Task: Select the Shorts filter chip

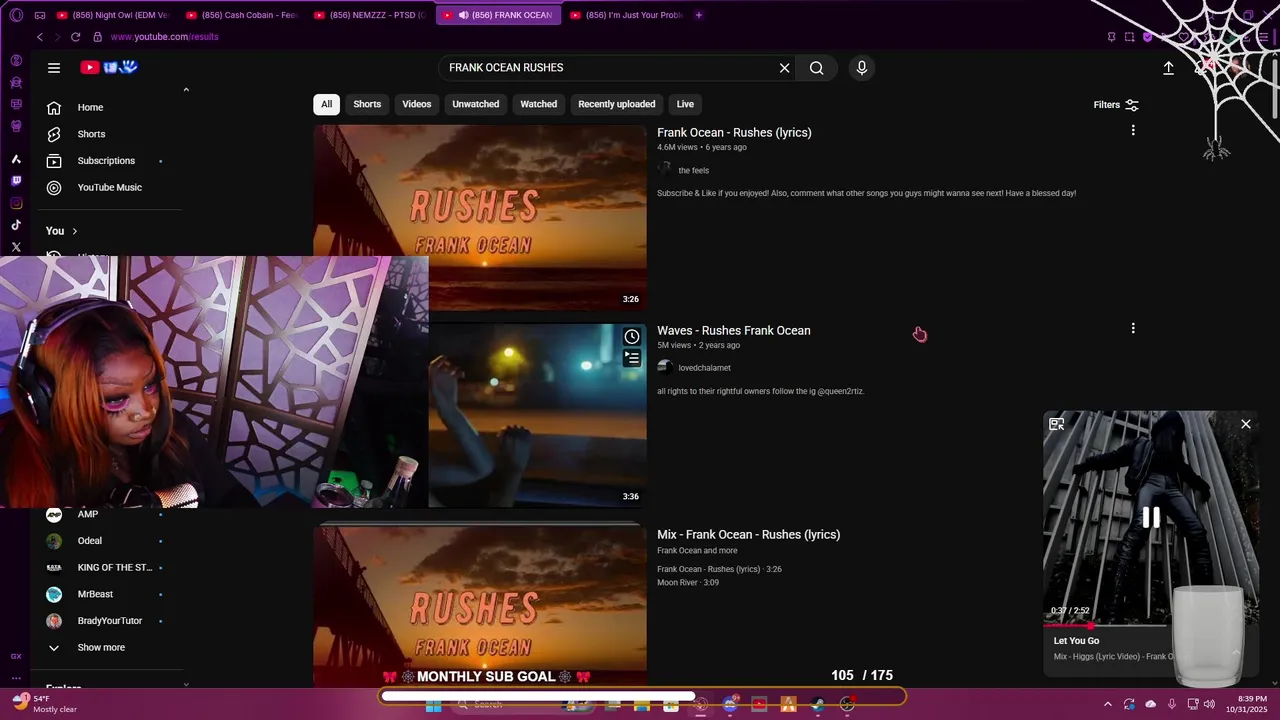Action: click(x=367, y=104)
